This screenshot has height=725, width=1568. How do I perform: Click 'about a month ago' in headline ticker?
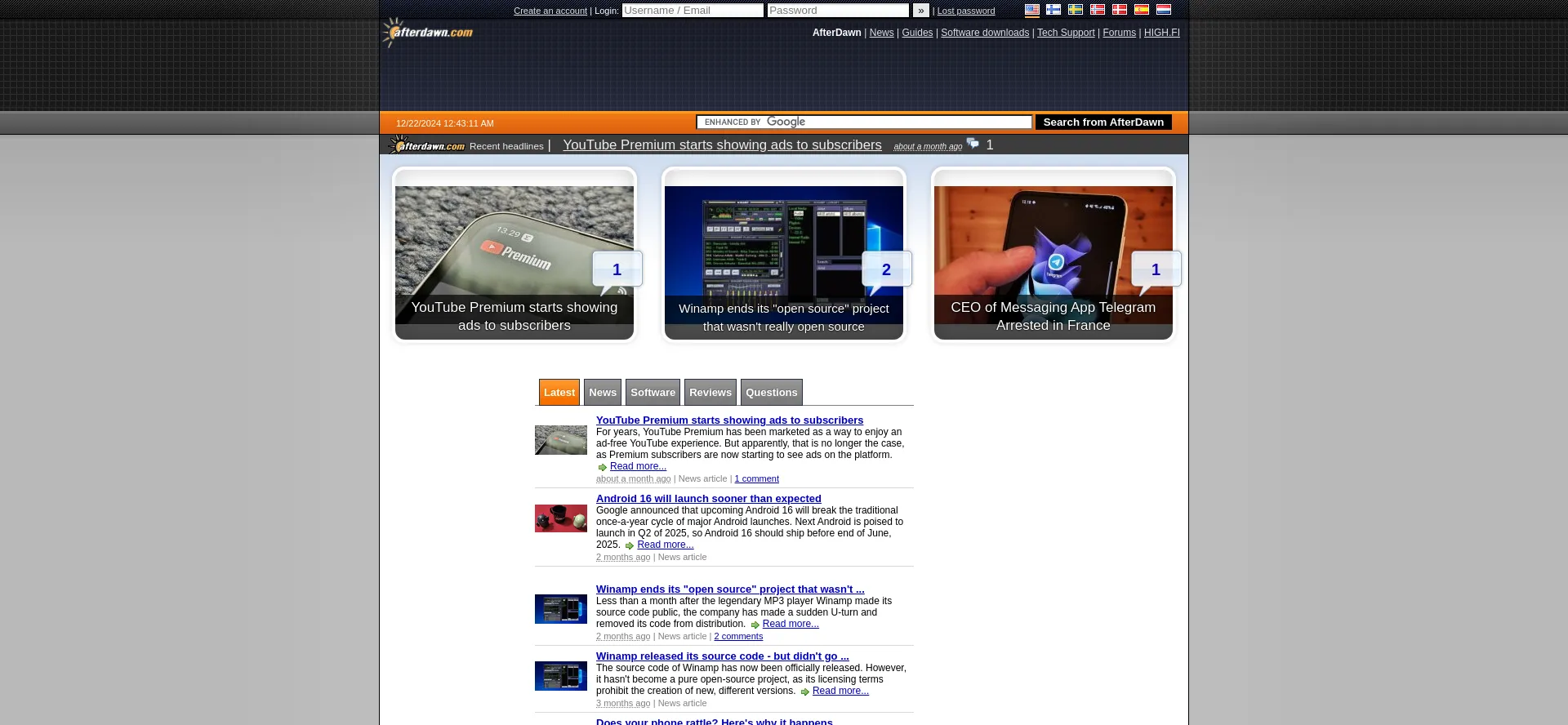928,146
